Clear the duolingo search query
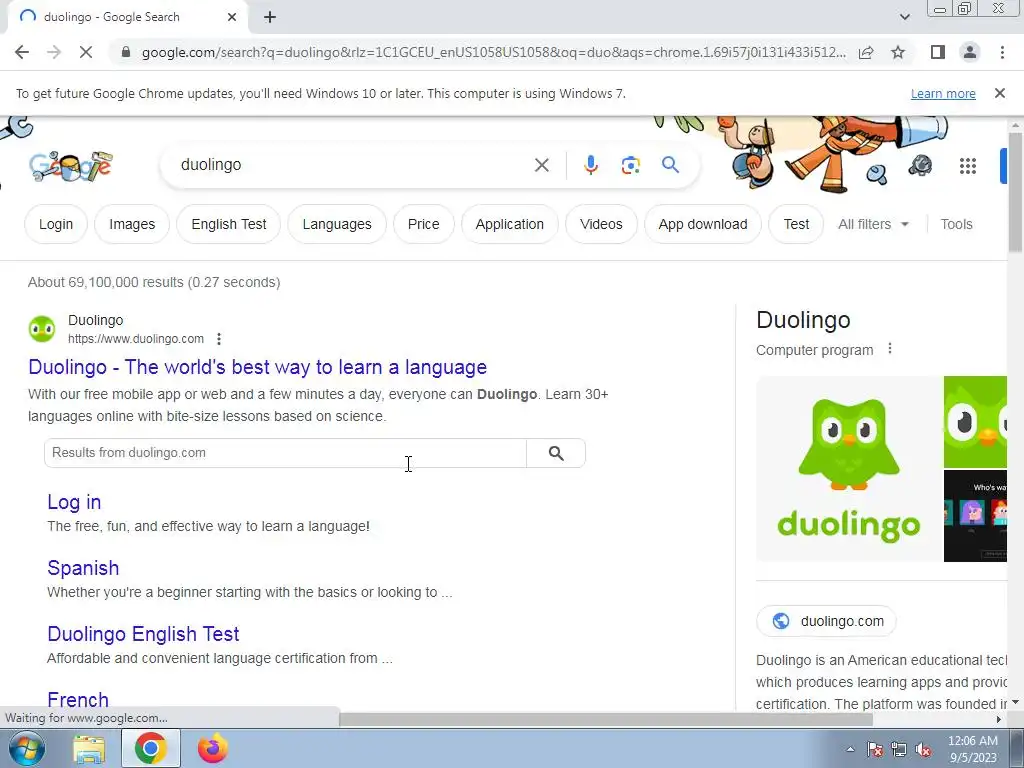This screenshot has width=1024, height=768. tap(541, 165)
